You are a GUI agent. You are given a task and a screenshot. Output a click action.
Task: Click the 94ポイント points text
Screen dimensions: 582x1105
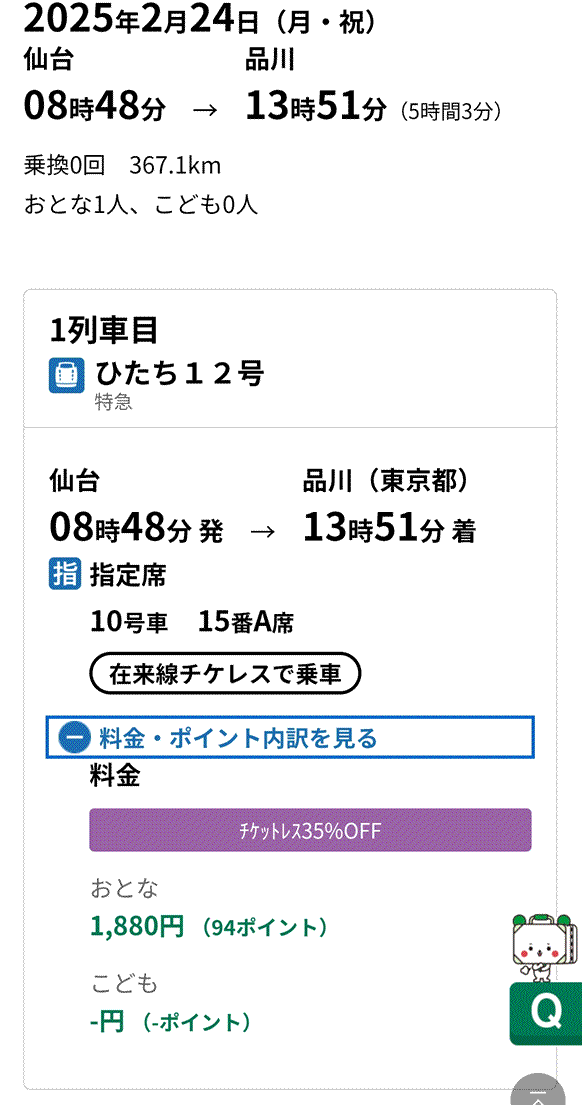click(x=265, y=927)
